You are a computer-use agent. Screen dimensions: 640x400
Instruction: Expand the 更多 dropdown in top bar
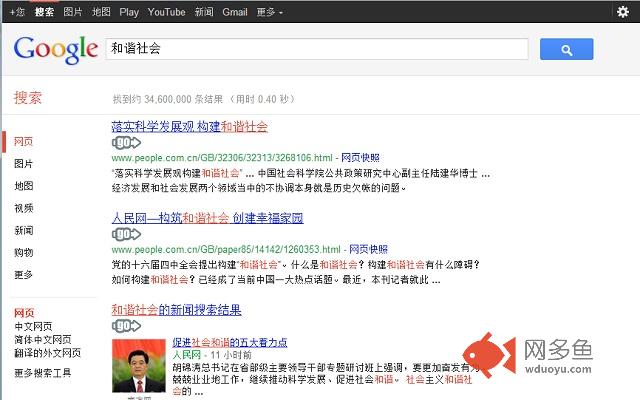269,12
